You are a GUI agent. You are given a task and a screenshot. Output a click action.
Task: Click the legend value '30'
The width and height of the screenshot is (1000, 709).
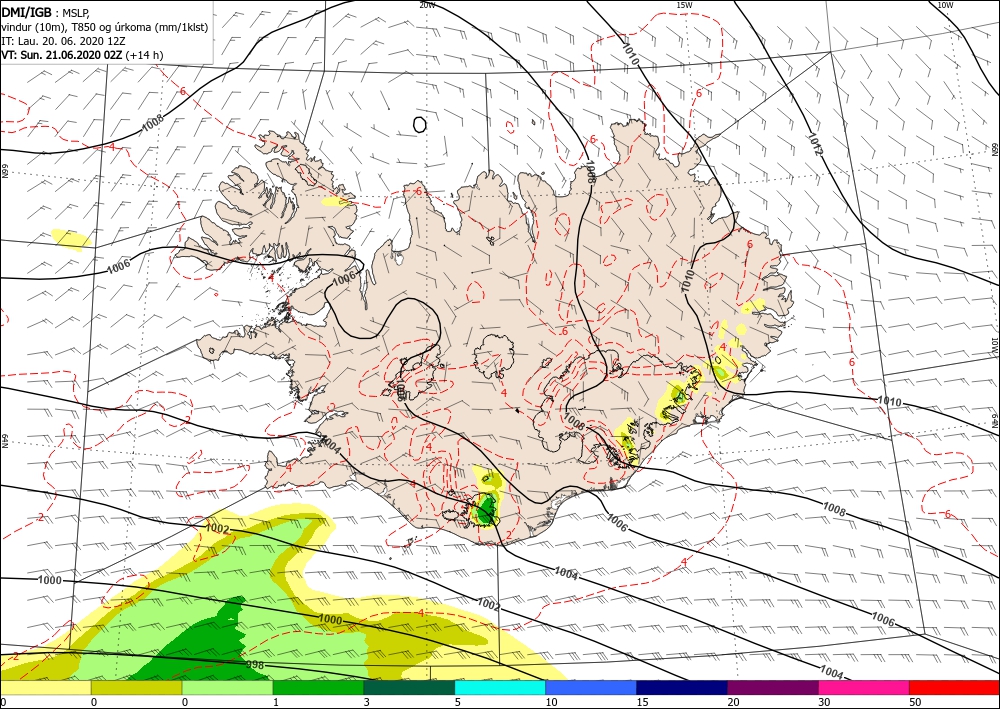click(824, 702)
